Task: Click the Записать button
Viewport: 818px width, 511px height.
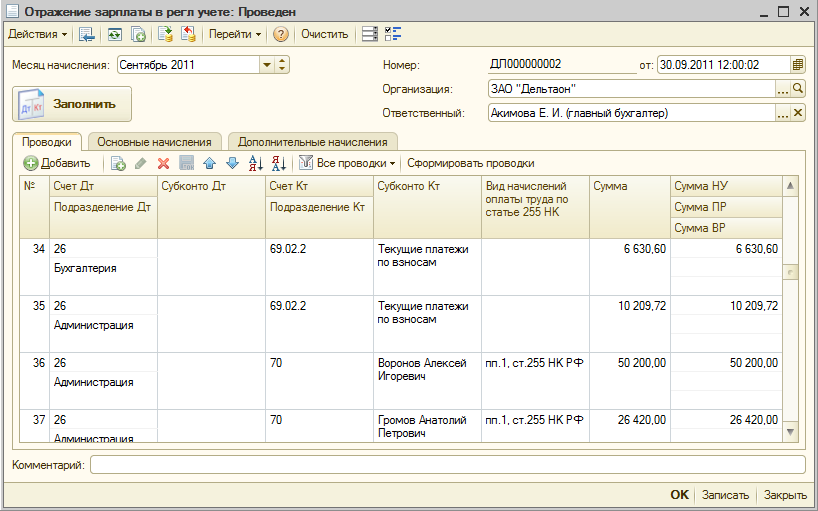Action: tap(725, 495)
